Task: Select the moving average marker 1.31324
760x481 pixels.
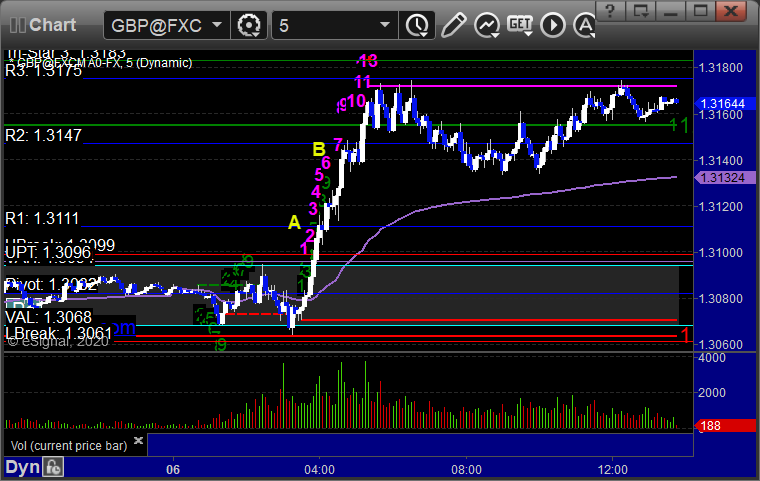Action: coord(725,178)
